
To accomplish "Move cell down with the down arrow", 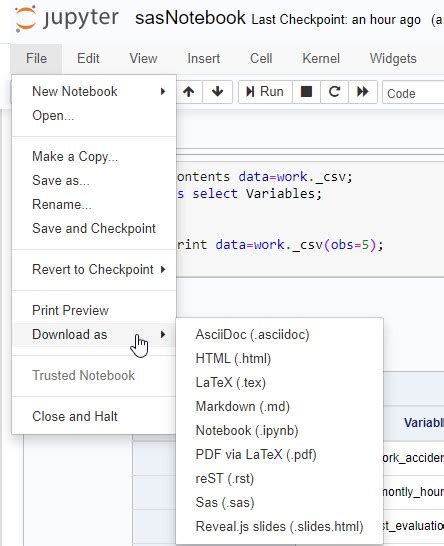I will pos(217,92).
